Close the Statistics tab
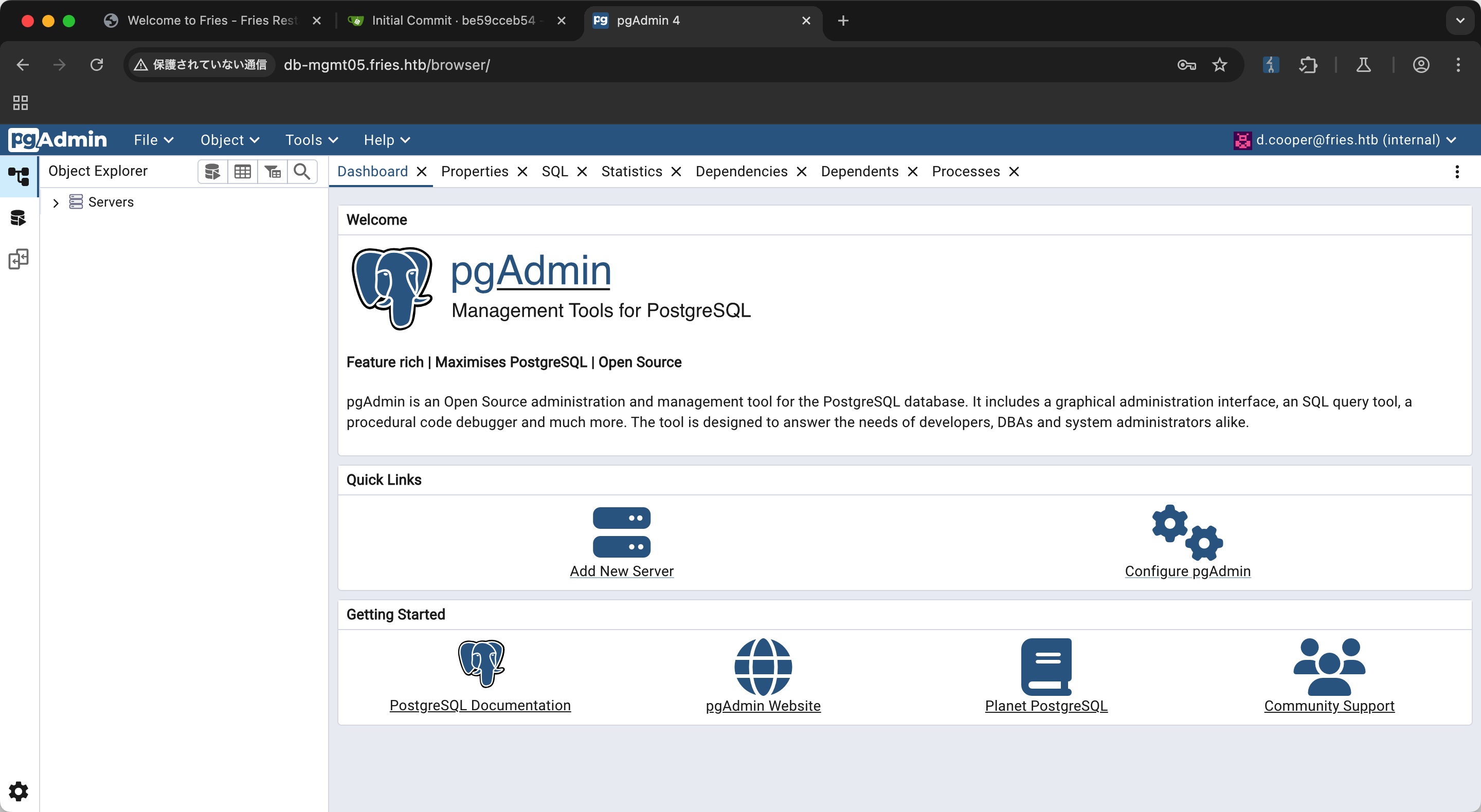 676,172
